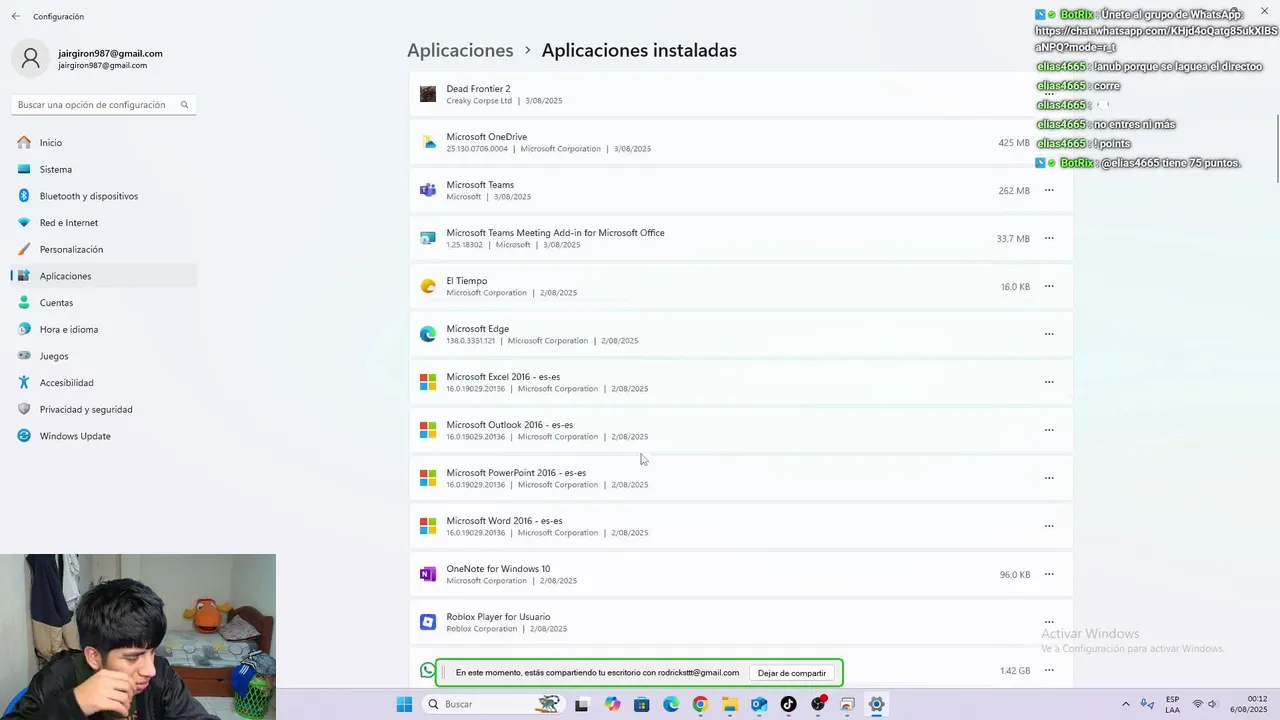The width and height of the screenshot is (1280, 720).
Task: Open File Explorer from the taskbar
Action: [729, 705]
